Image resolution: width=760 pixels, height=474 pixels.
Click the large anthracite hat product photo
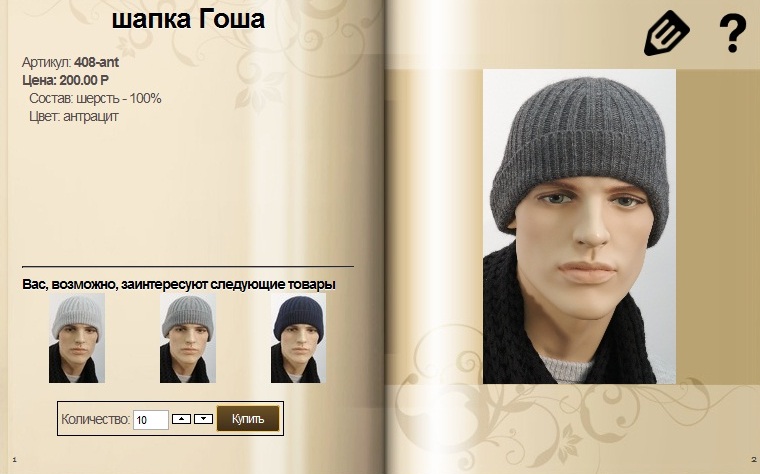coord(579,226)
